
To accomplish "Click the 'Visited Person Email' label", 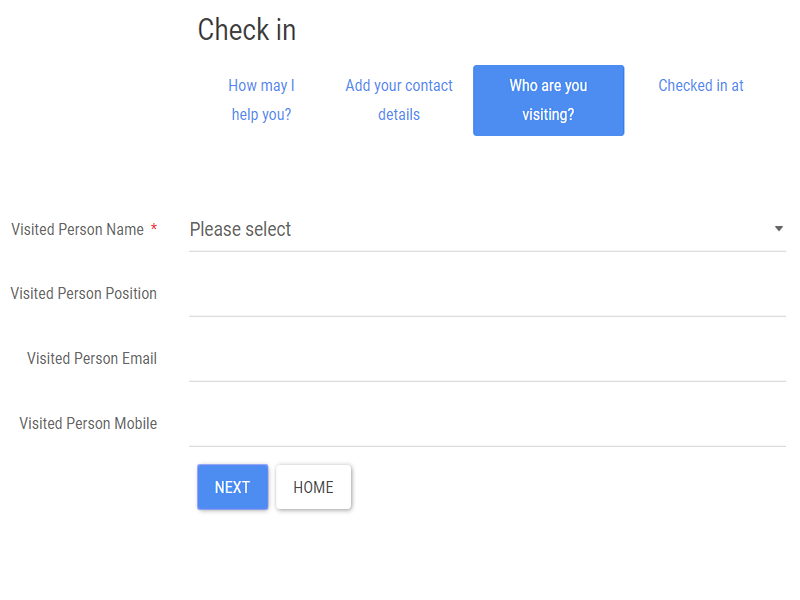I will (91, 358).
